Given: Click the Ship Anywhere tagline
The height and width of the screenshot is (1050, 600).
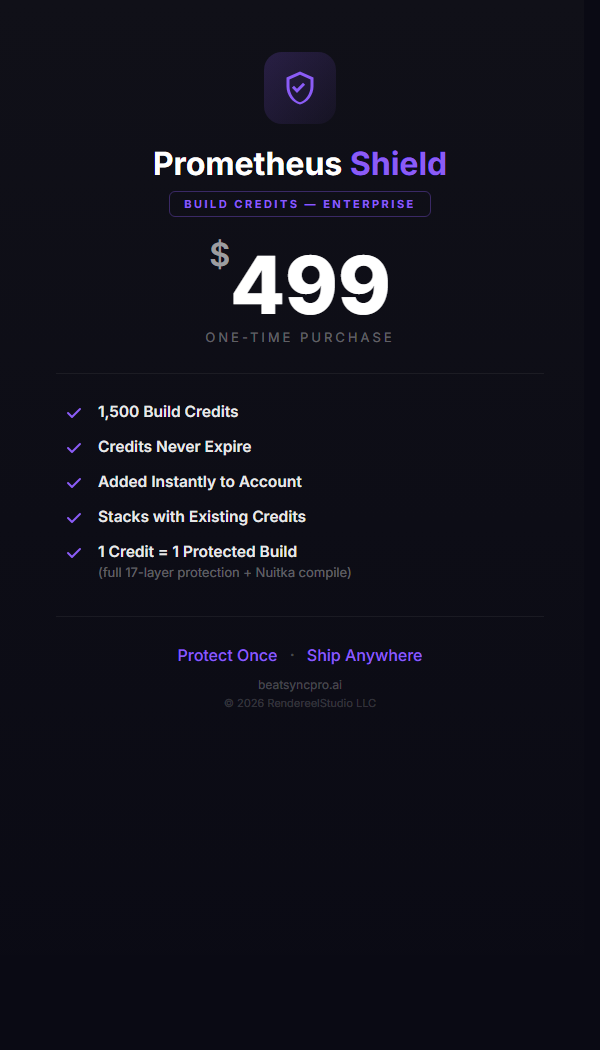Looking at the screenshot, I should 364,656.
